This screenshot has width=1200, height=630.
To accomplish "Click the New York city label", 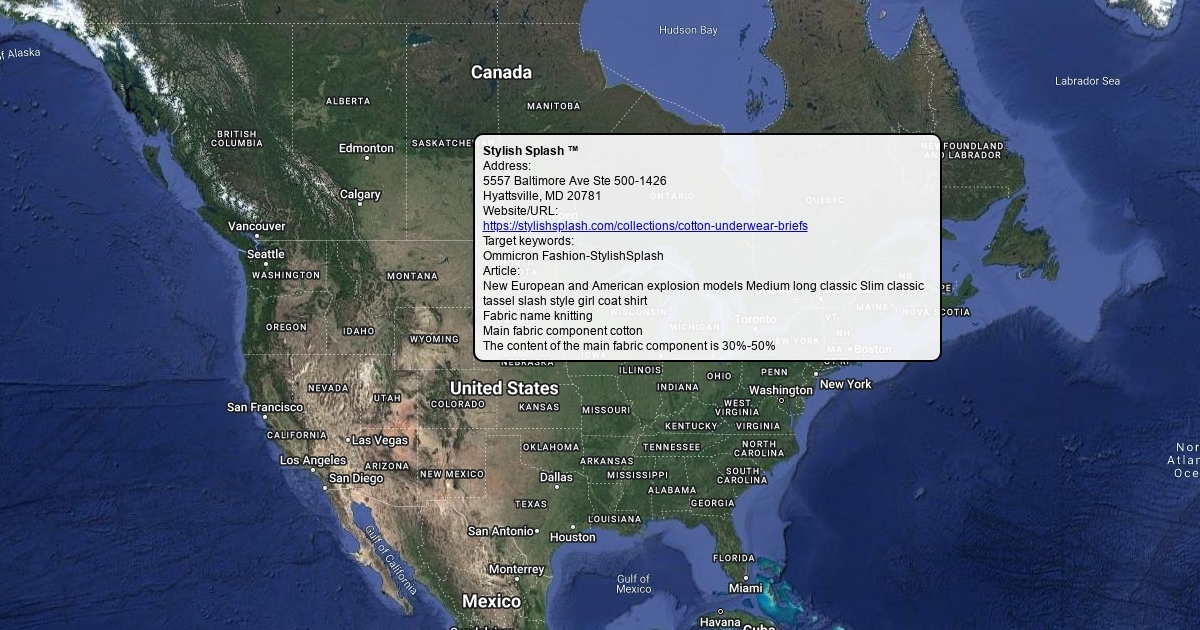I will [845, 384].
